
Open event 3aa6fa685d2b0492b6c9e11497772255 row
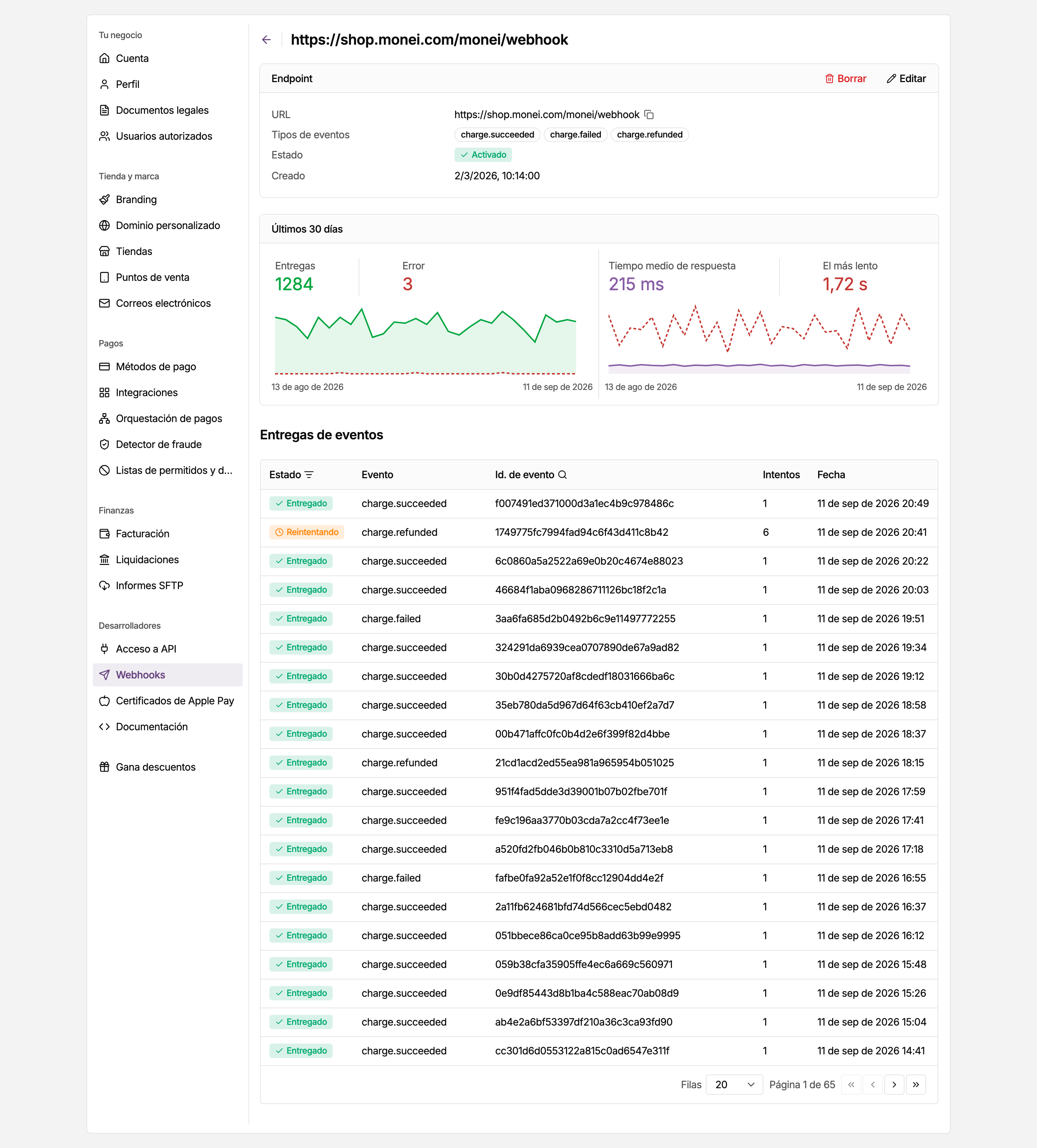pyautogui.click(x=598, y=619)
